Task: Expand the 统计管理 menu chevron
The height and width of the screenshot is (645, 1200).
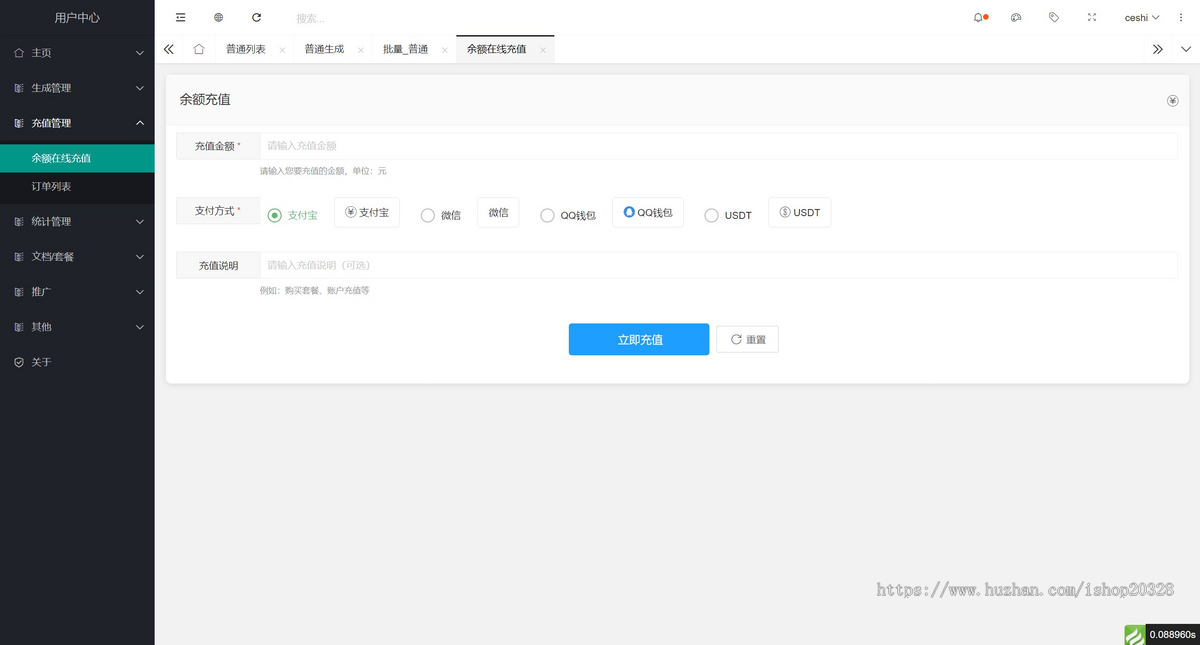Action: point(140,221)
